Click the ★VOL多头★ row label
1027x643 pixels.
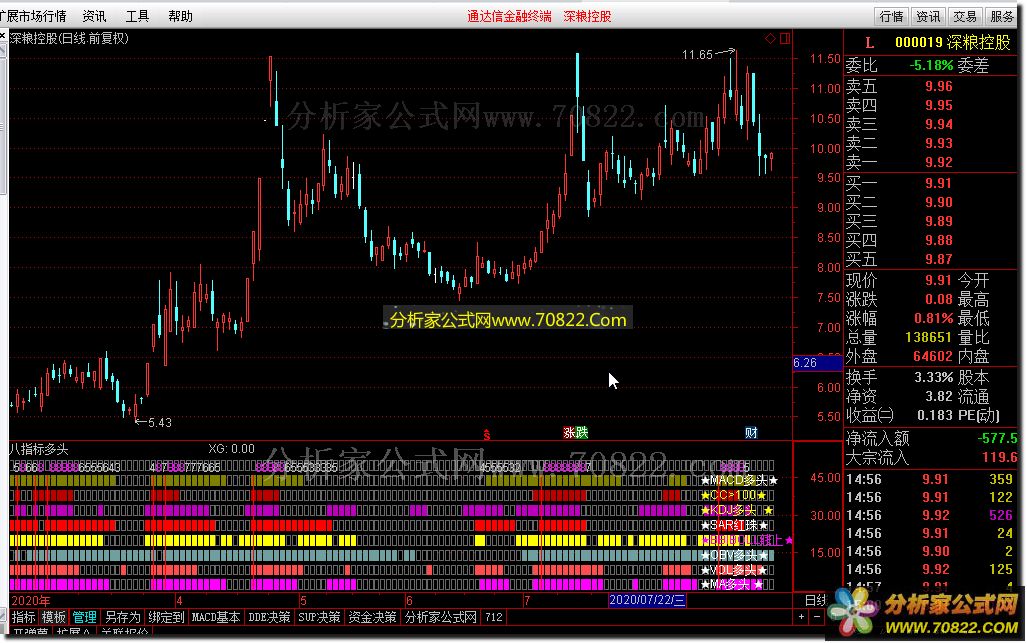pos(734,570)
